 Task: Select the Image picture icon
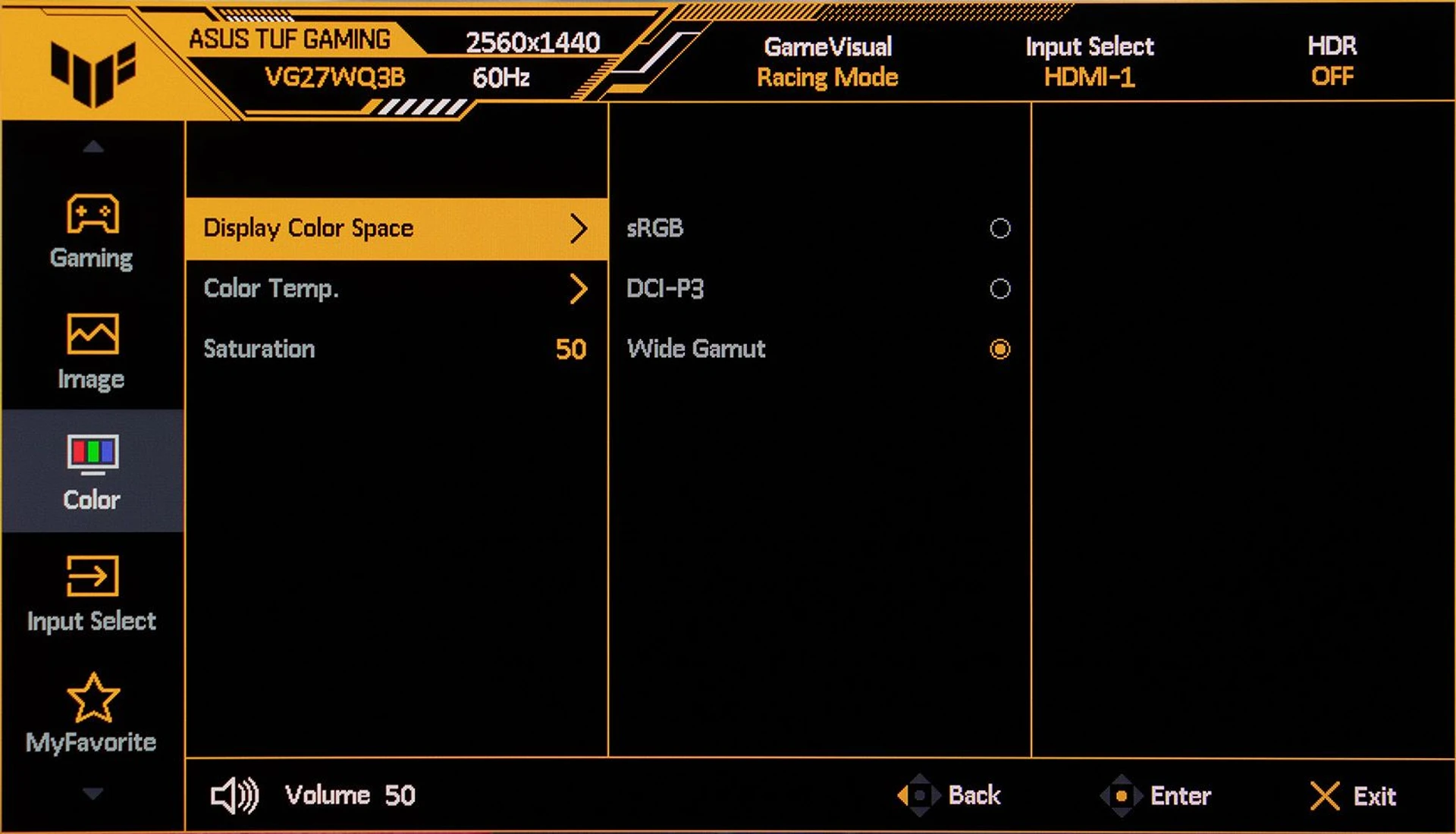pos(93,334)
